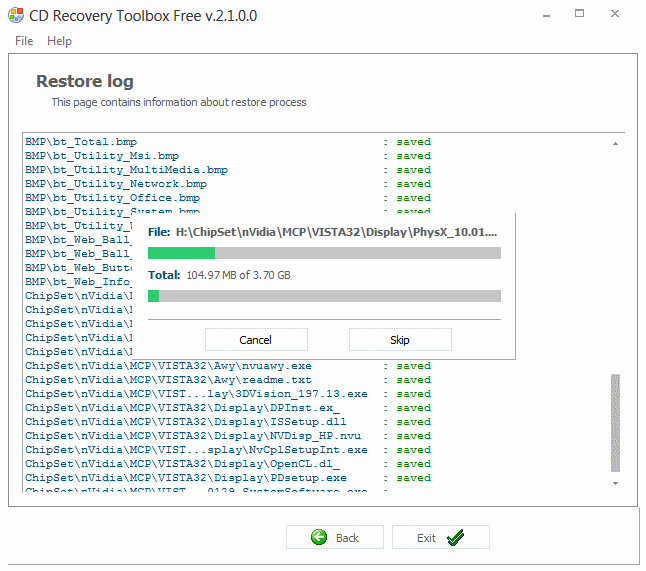Select the Display\DPInst.ex_ log entry
This screenshot has width=646, height=571.
pos(228,408)
